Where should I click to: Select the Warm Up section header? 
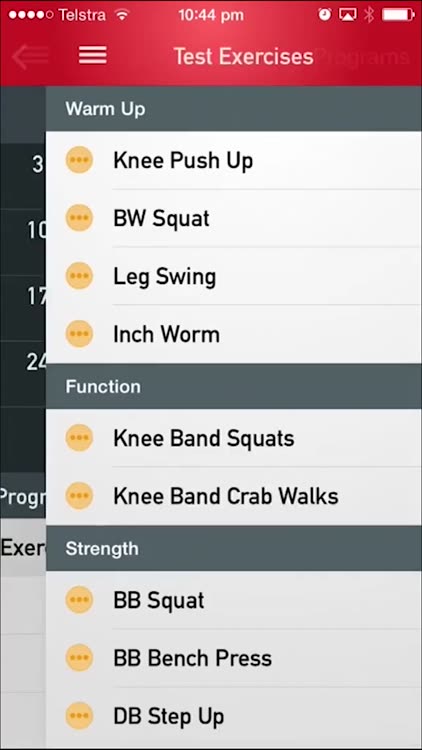click(233, 109)
